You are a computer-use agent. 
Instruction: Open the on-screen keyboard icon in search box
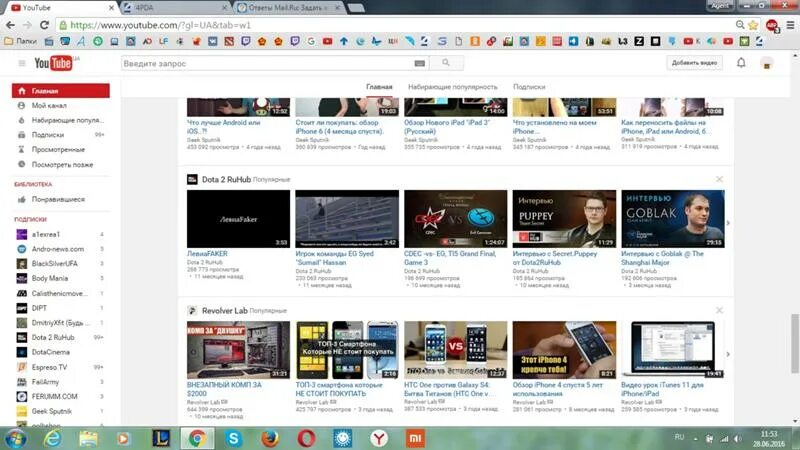point(419,63)
